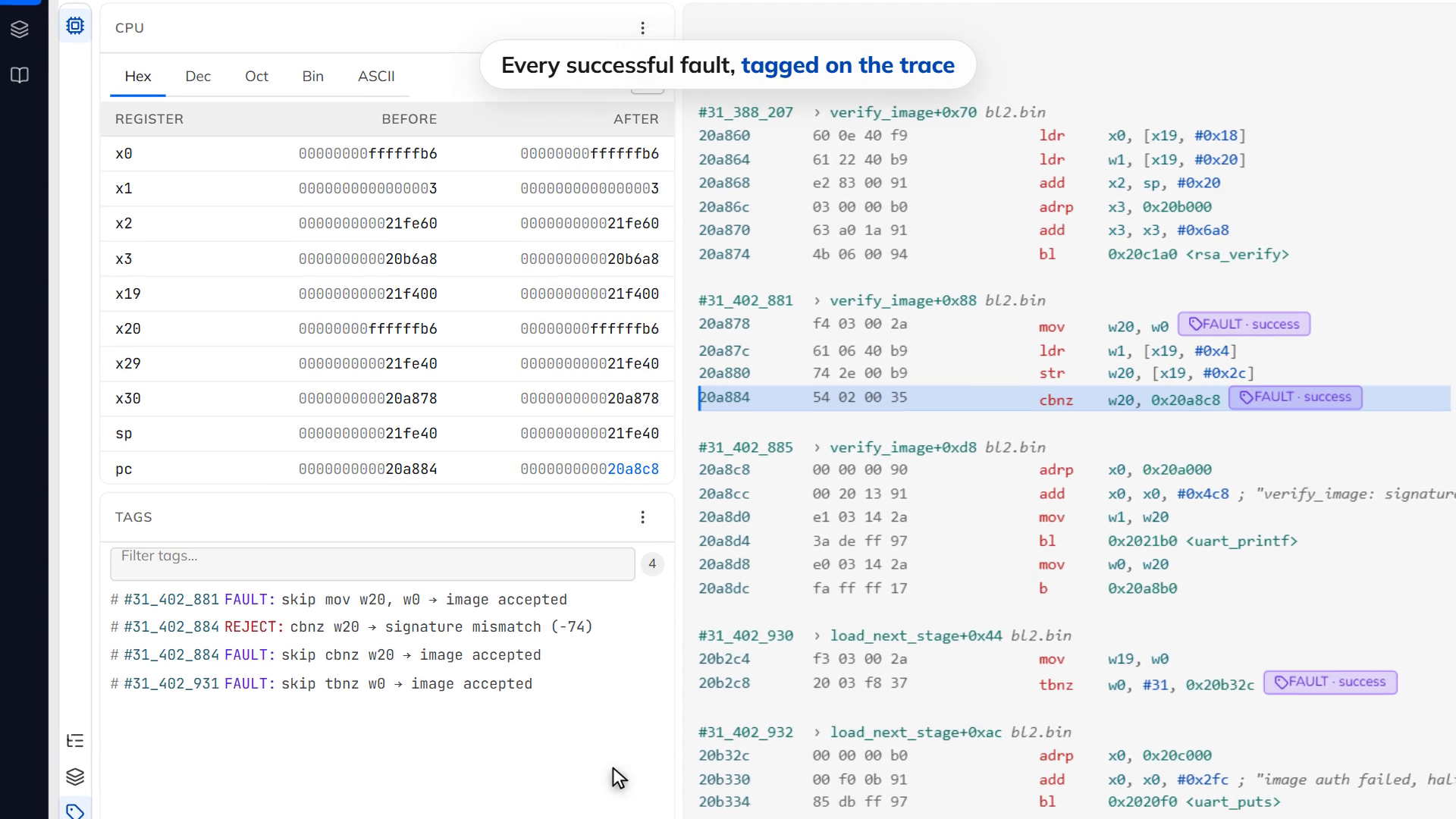Screen dimensions: 1456x819
Task: Select the x19 register row
Action: tap(387, 294)
